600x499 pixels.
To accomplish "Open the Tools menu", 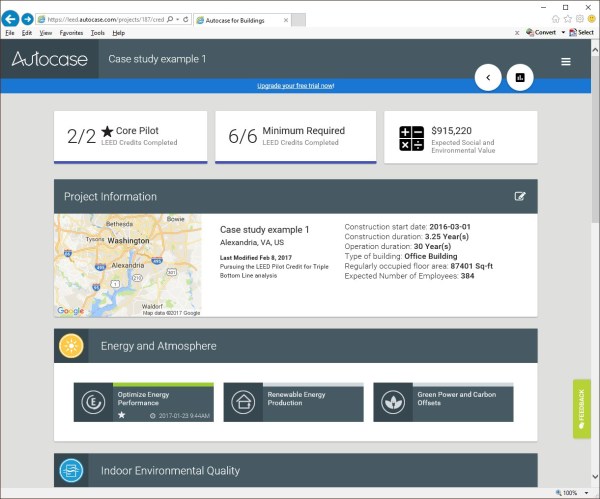I will [97, 33].
